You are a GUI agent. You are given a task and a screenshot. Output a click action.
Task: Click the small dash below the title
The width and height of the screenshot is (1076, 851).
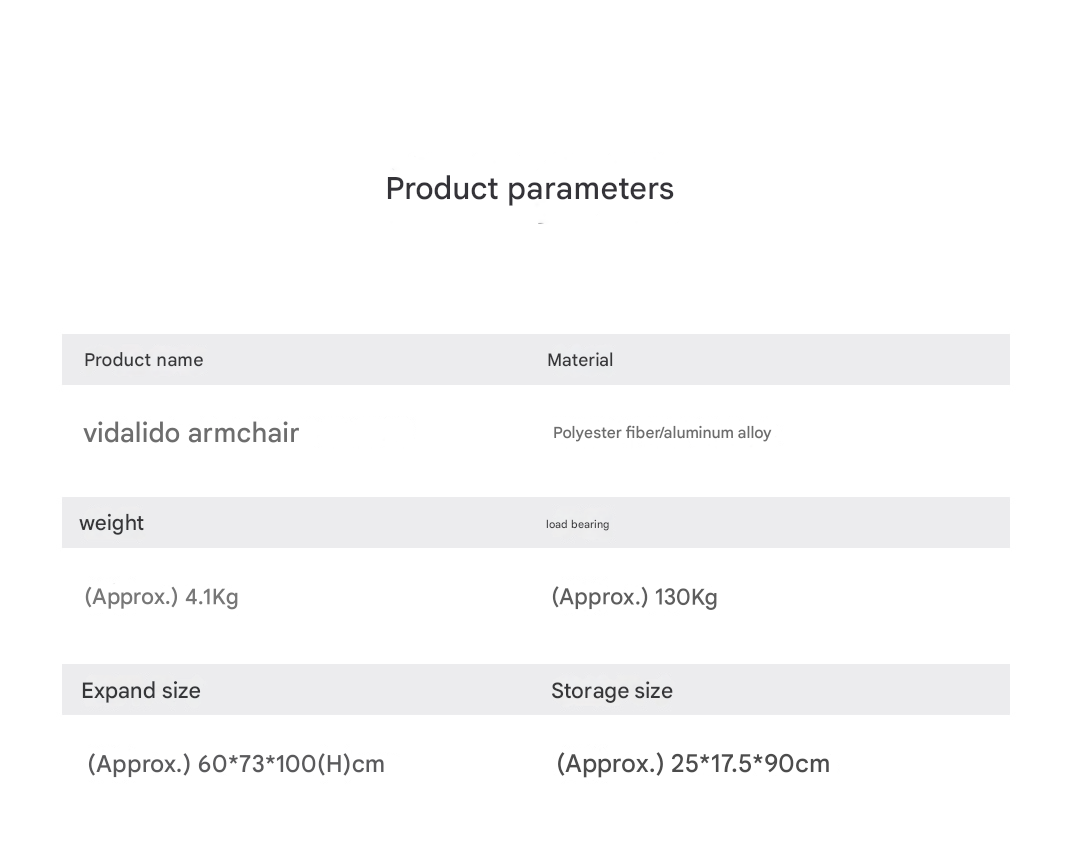tap(541, 224)
